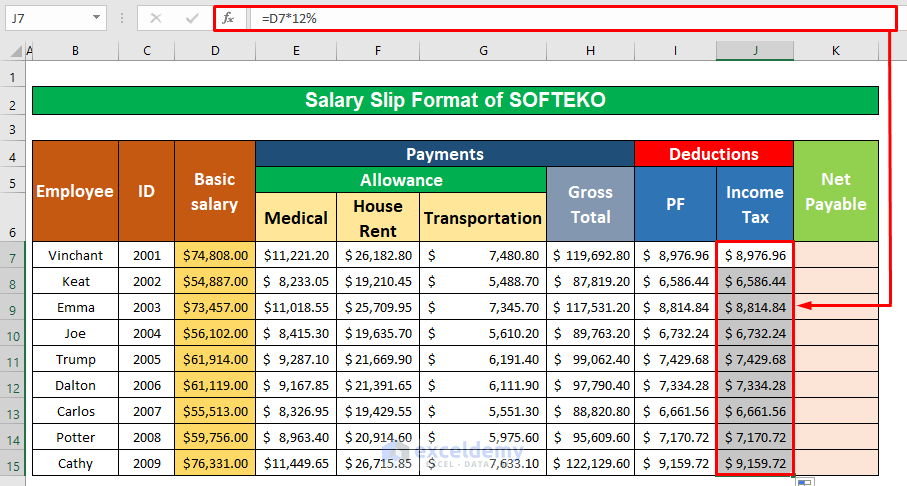Select row 9 header

12,308
